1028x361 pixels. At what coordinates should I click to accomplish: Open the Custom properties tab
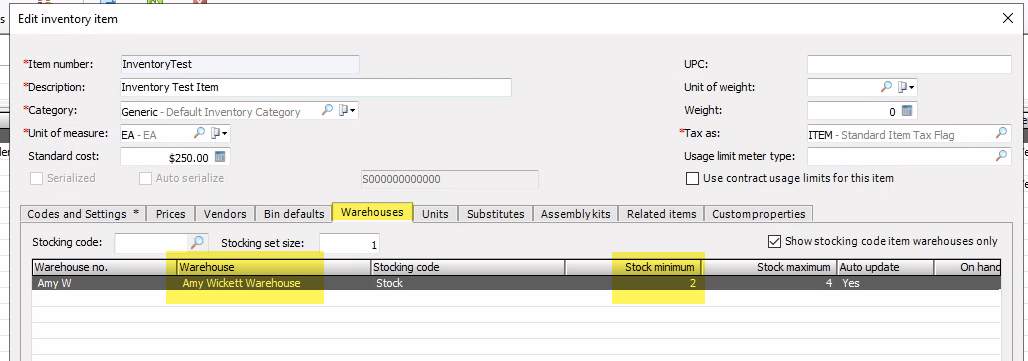click(759, 214)
